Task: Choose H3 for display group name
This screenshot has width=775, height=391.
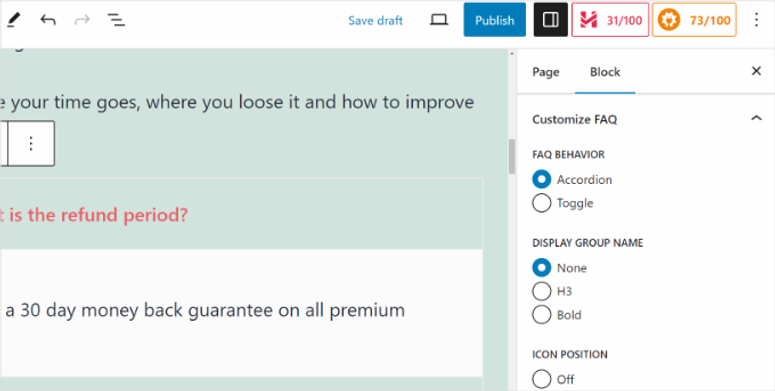Action: tap(542, 291)
